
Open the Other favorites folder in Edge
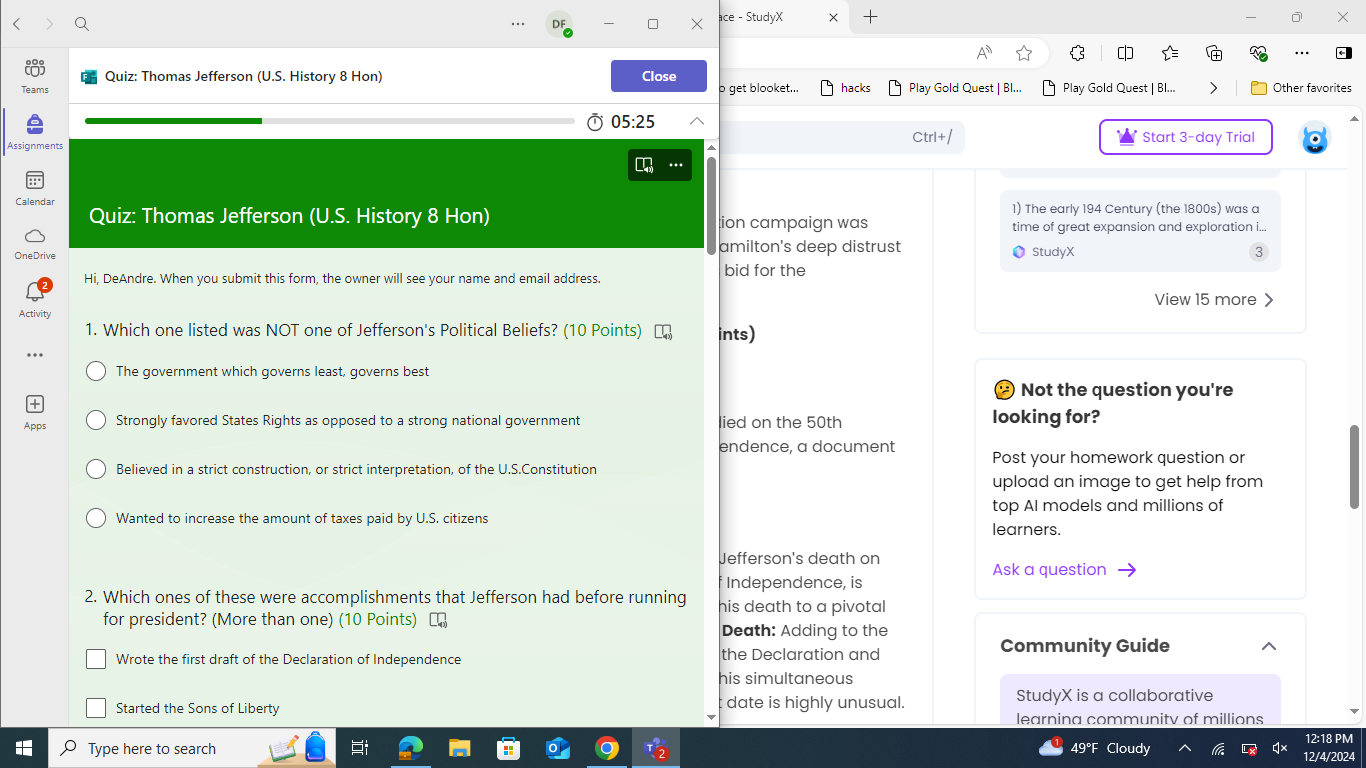pyautogui.click(x=1301, y=88)
